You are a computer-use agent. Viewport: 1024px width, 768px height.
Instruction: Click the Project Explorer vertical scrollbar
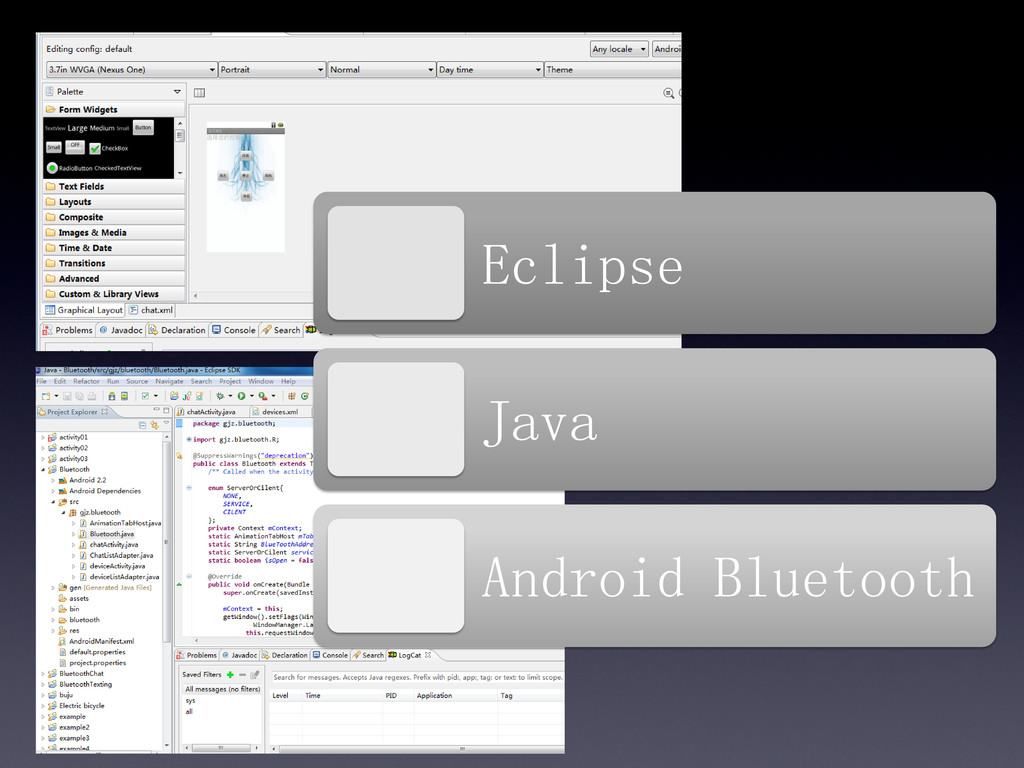167,591
